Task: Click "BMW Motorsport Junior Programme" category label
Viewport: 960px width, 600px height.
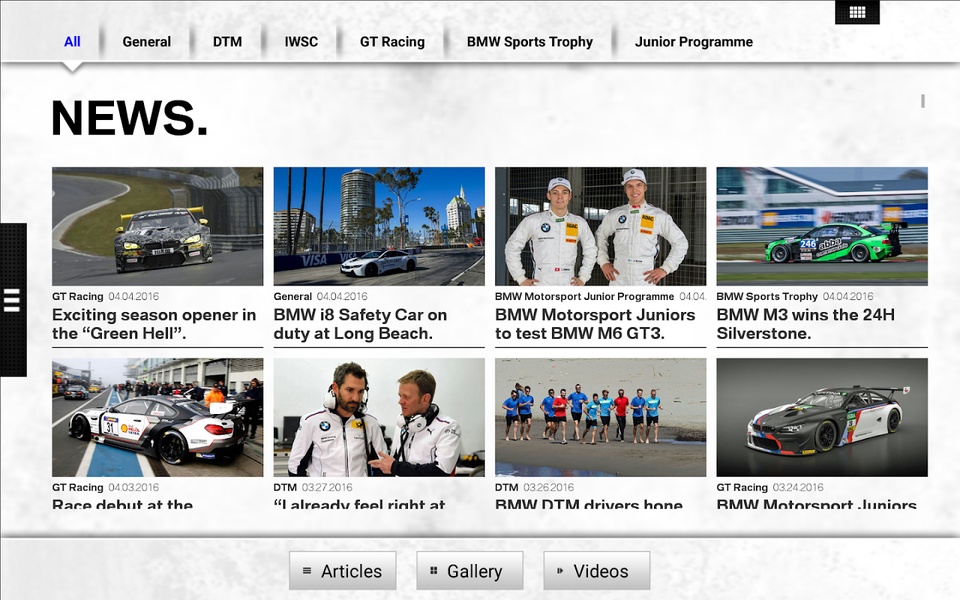Action: click(585, 296)
